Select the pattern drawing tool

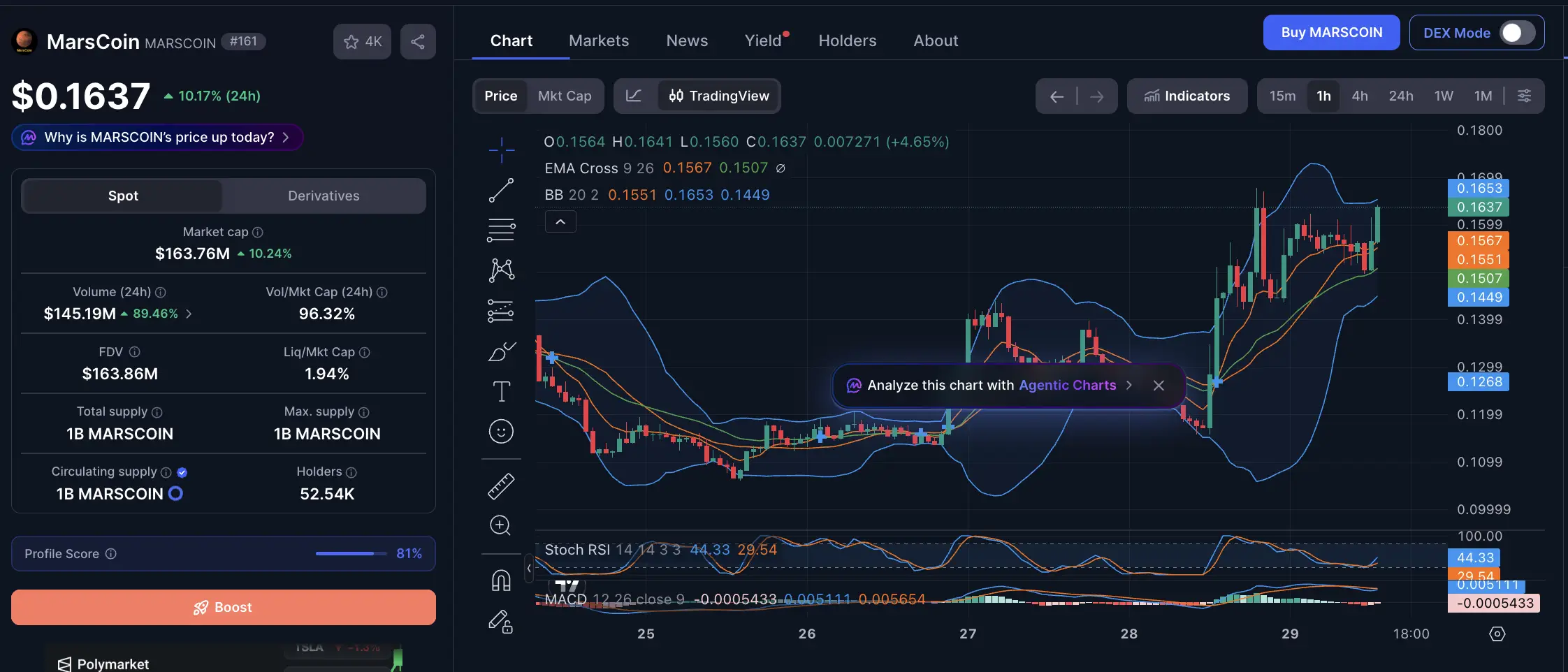point(501,270)
